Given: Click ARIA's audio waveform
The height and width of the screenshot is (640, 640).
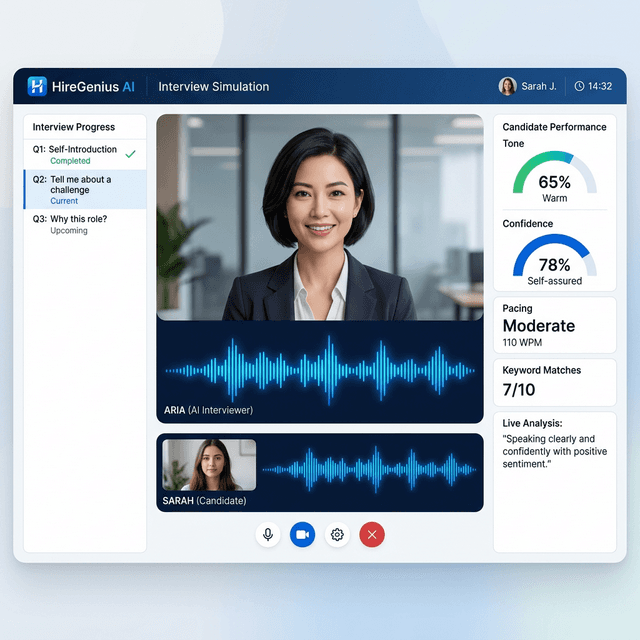Looking at the screenshot, I should tap(320, 370).
